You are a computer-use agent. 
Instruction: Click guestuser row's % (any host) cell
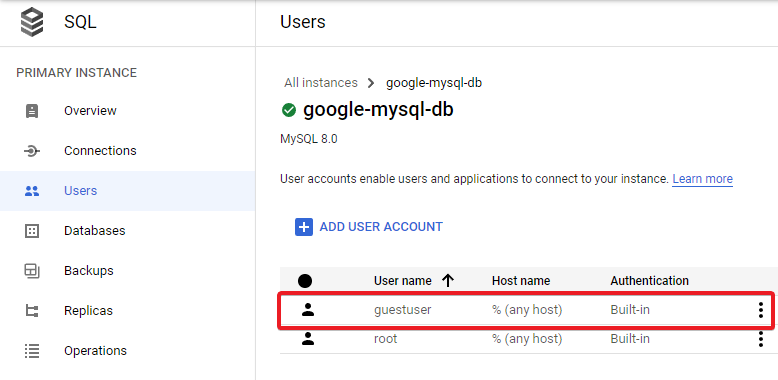pyautogui.click(x=527, y=310)
